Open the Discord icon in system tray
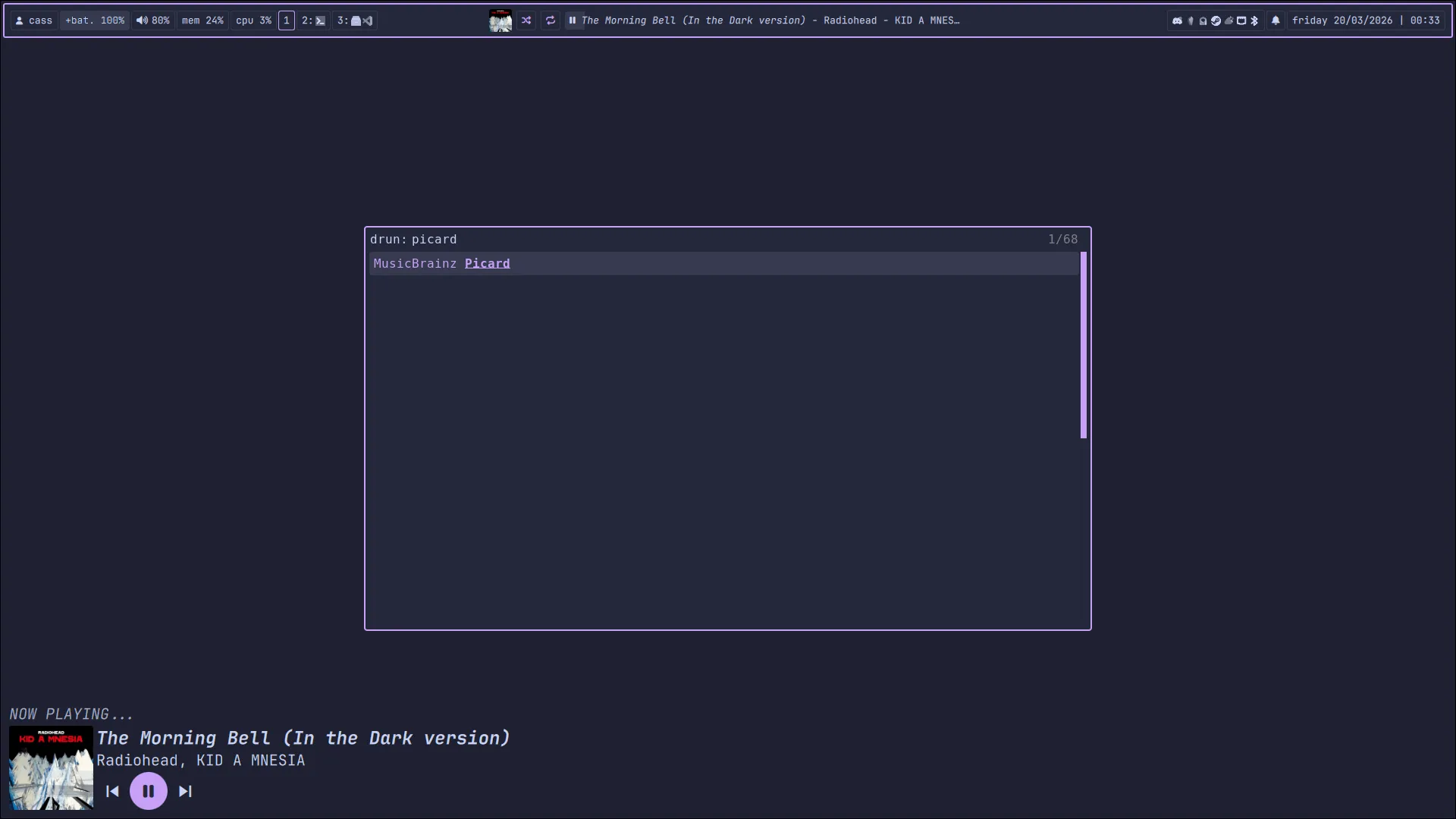 click(1178, 20)
